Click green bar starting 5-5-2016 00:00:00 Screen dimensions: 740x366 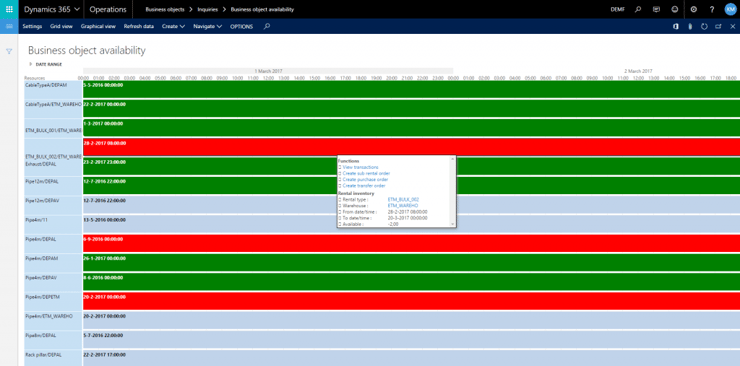click(412, 90)
